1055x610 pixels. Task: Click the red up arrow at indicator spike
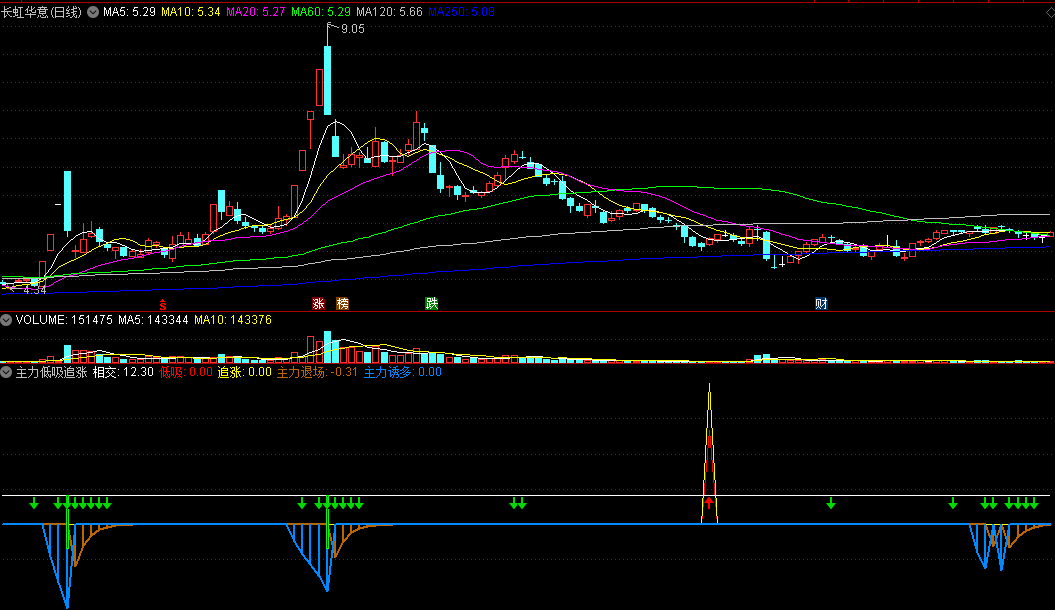pyautogui.click(x=709, y=503)
